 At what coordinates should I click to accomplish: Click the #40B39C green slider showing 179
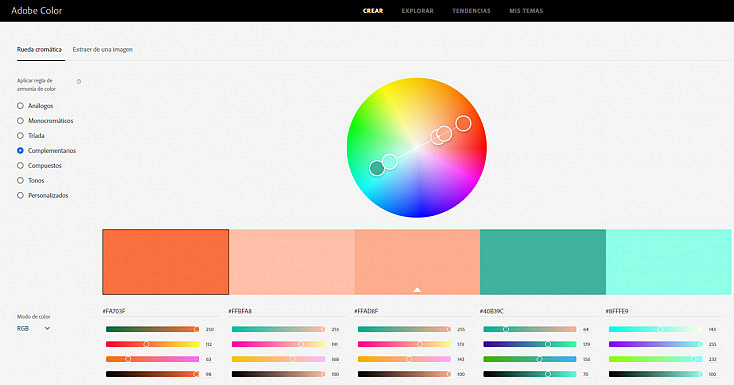coord(530,344)
